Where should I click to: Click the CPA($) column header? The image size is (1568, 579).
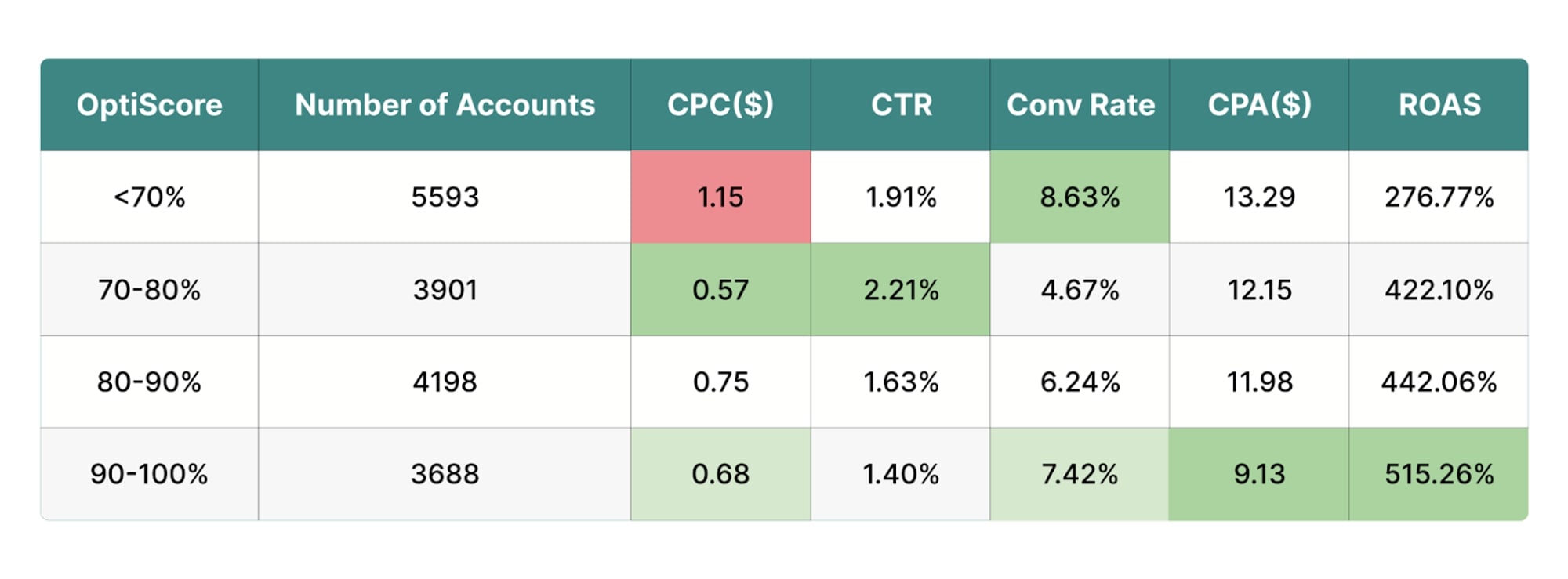[x=1259, y=104]
